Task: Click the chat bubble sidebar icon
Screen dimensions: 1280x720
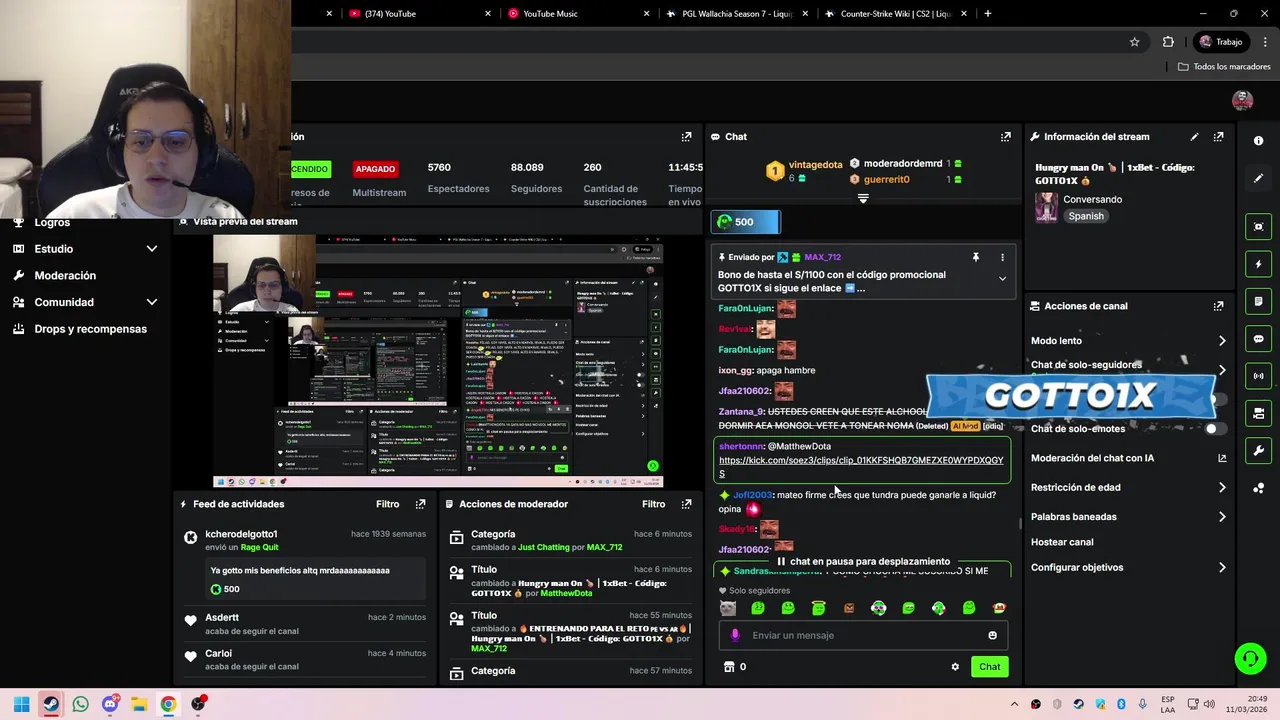Action: click(1258, 339)
